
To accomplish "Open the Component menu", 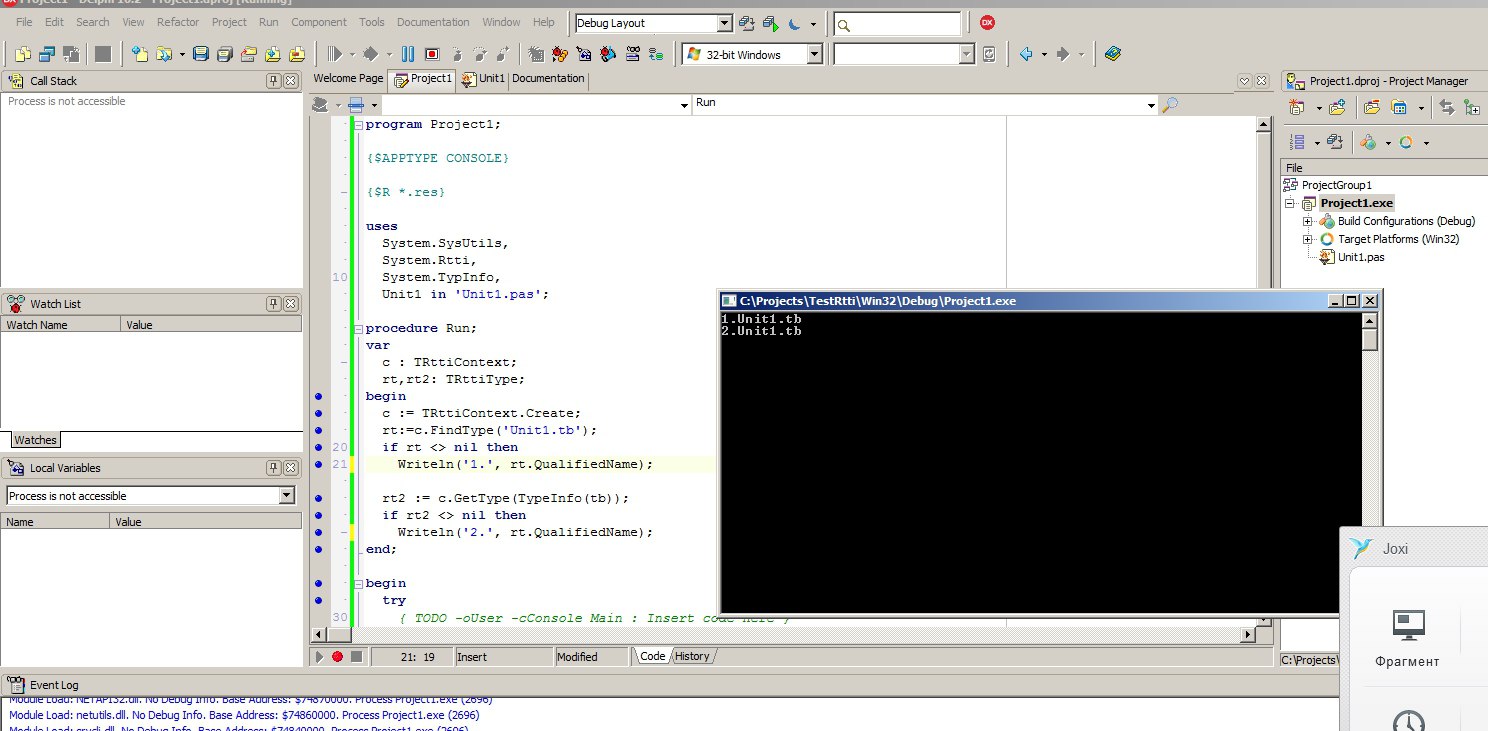I will (319, 22).
